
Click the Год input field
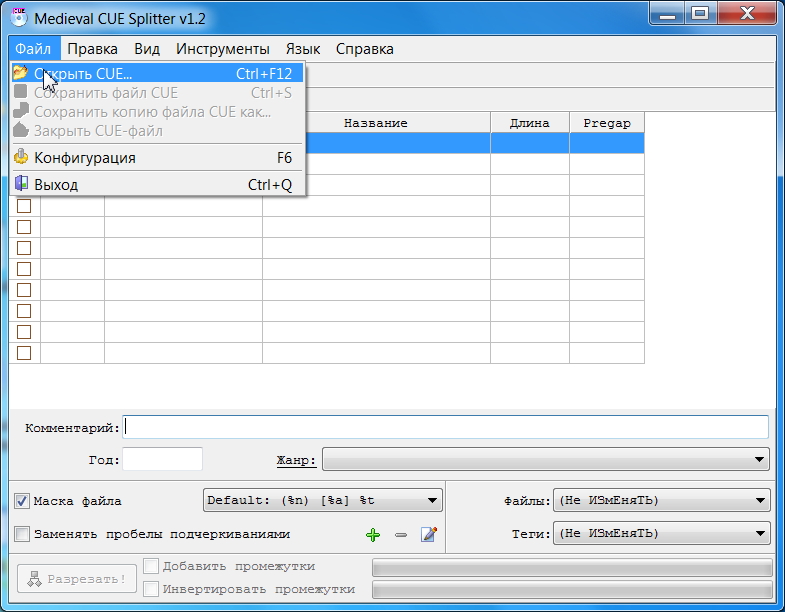click(x=162, y=459)
